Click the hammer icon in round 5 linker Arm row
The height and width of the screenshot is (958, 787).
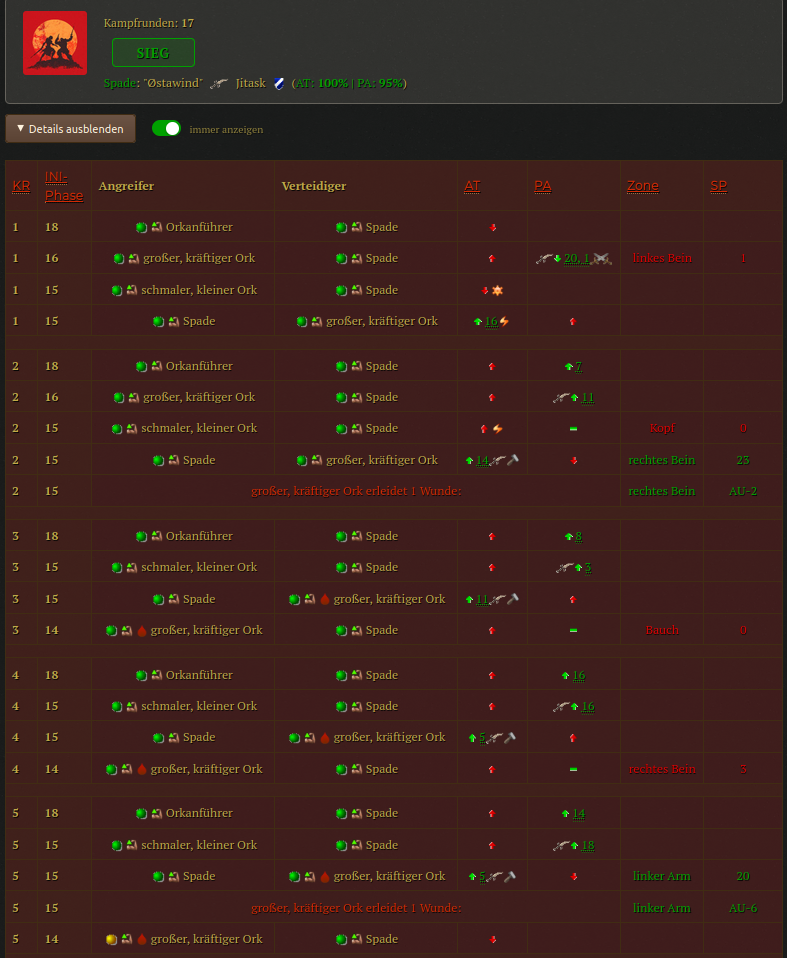coord(510,877)
